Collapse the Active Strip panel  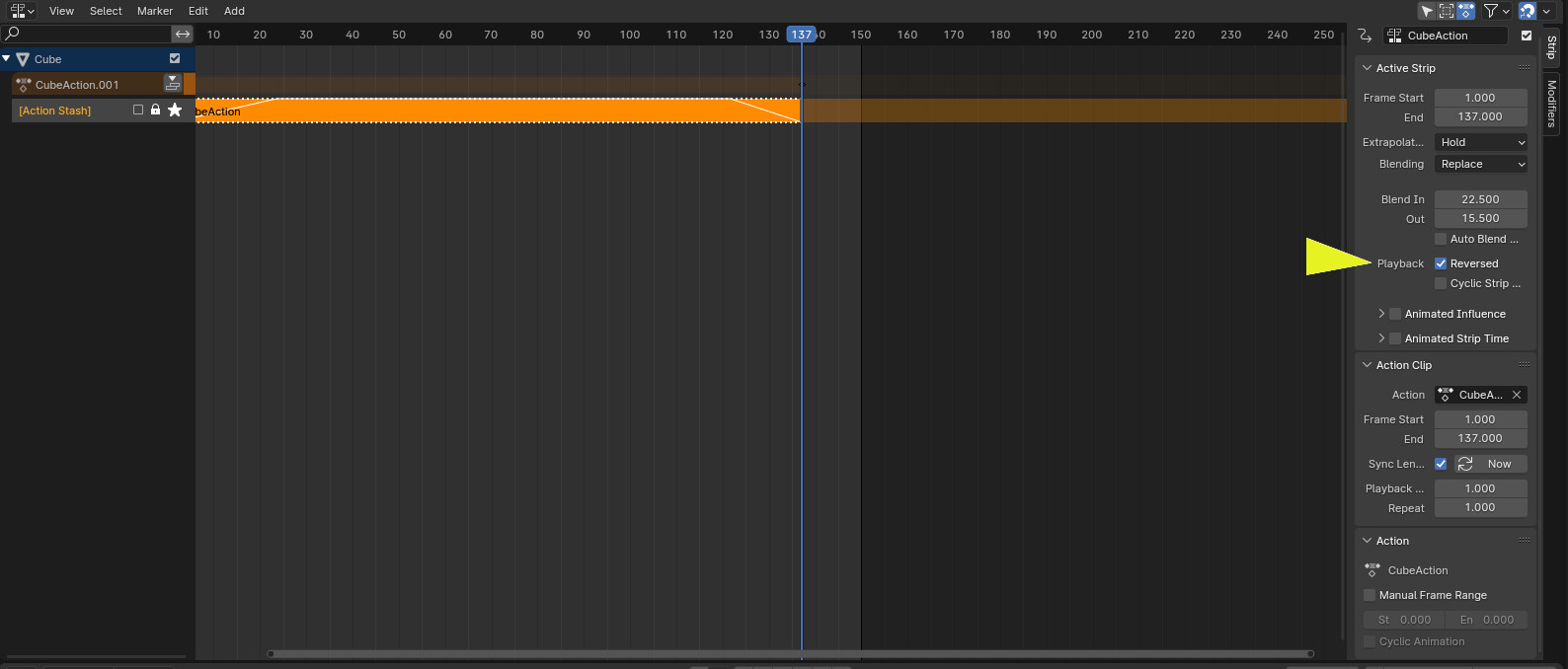tap(1368, 68)
